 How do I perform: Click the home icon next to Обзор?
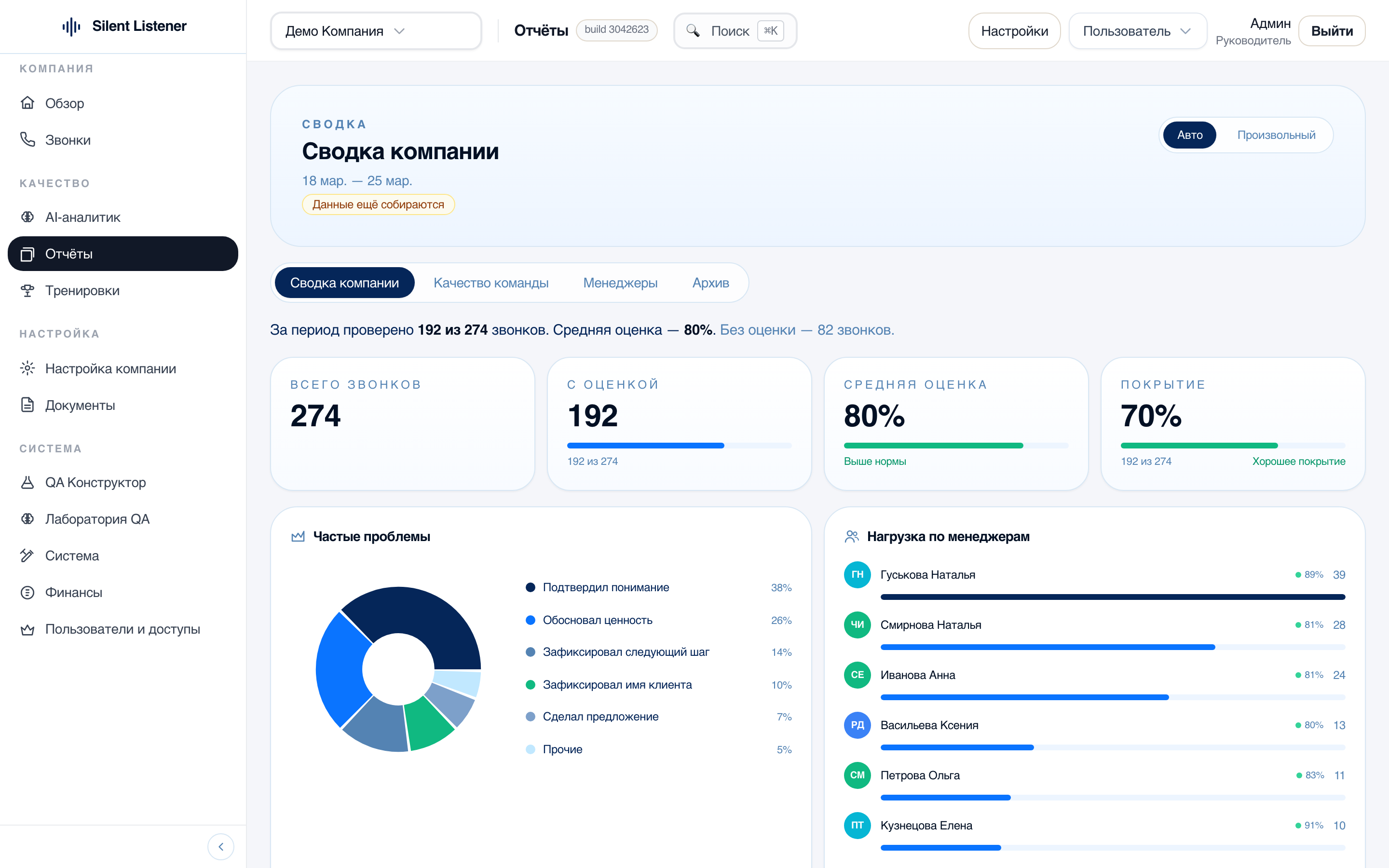[27, 103]
